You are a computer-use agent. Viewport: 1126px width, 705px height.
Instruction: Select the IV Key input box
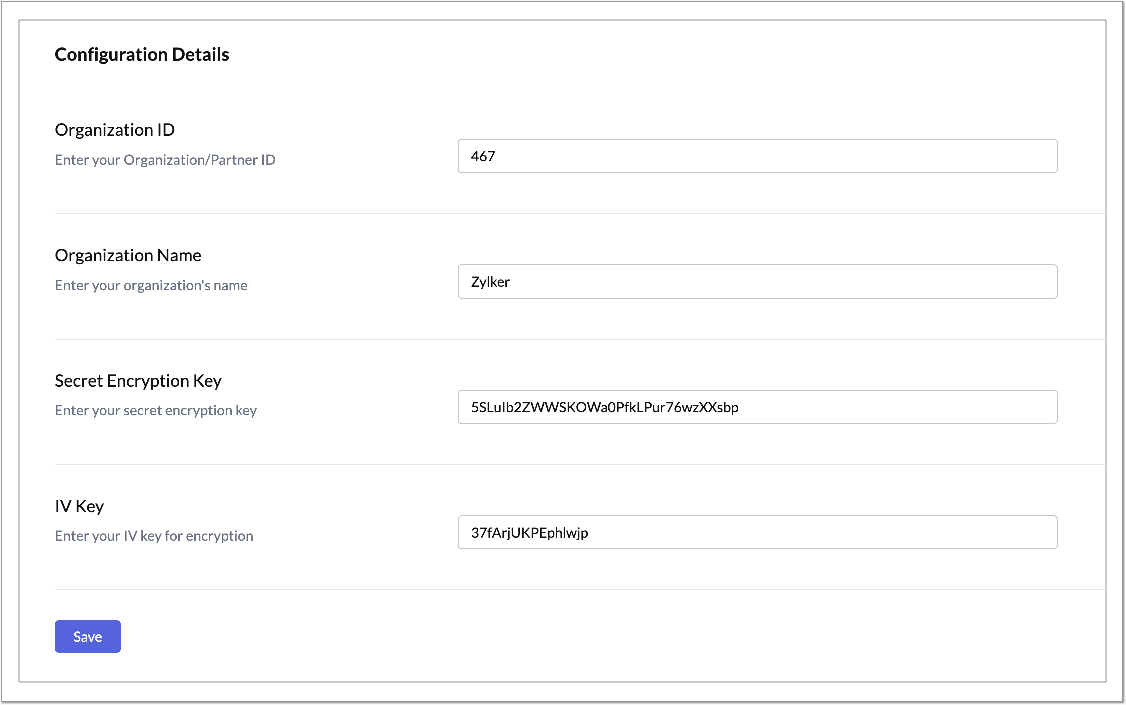[757, 532]
